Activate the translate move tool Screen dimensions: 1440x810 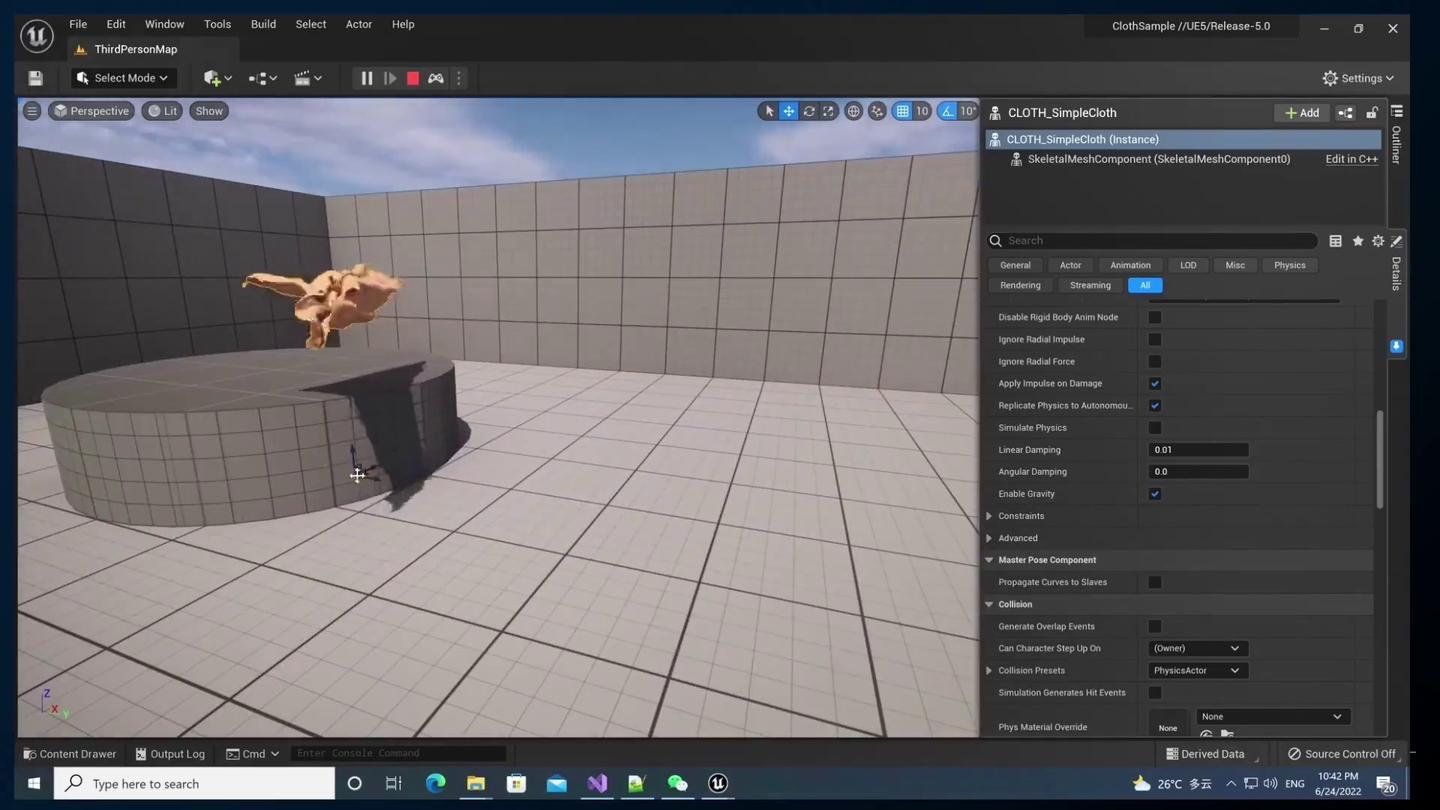[x=789, y=111]
